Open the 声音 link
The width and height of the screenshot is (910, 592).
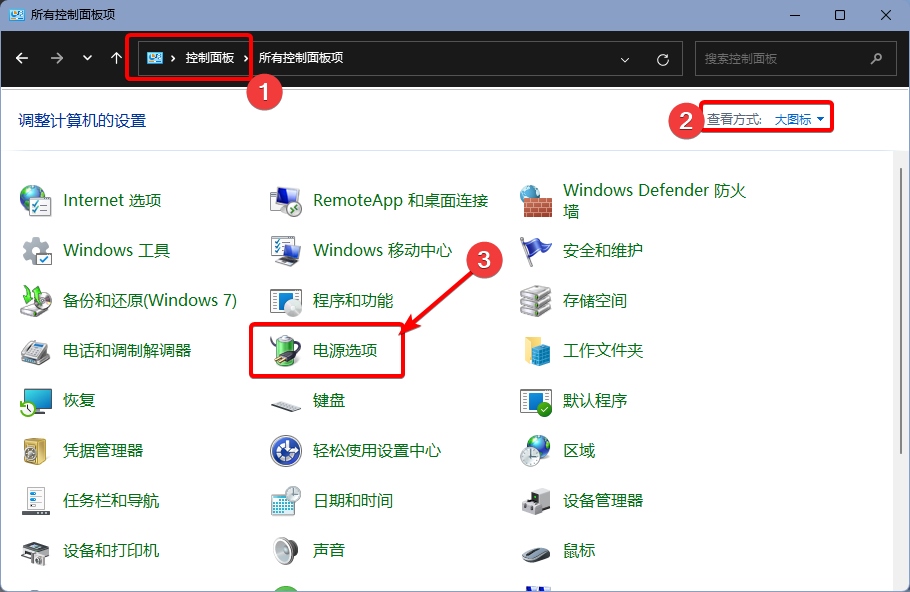(x=329, y=551)
